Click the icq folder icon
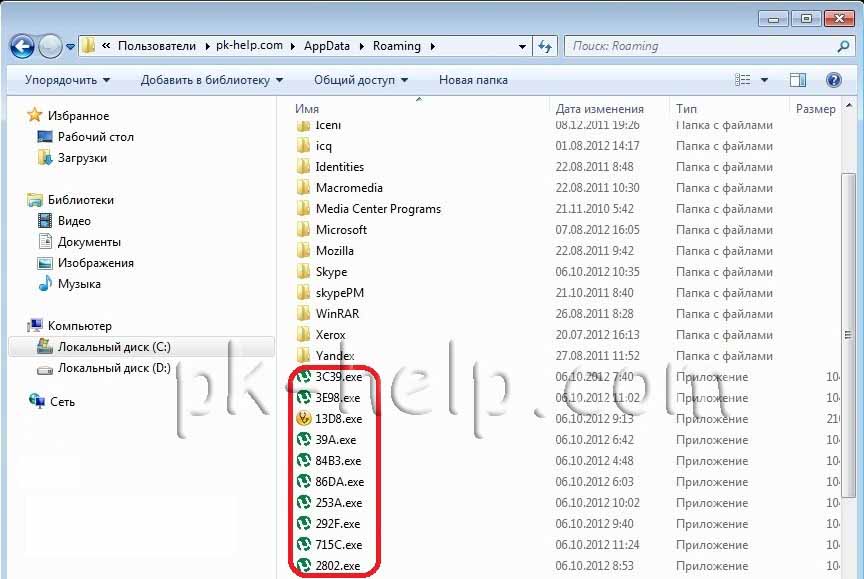The height and width of the screenshot is (579, 864). click(x=303, y=145)
